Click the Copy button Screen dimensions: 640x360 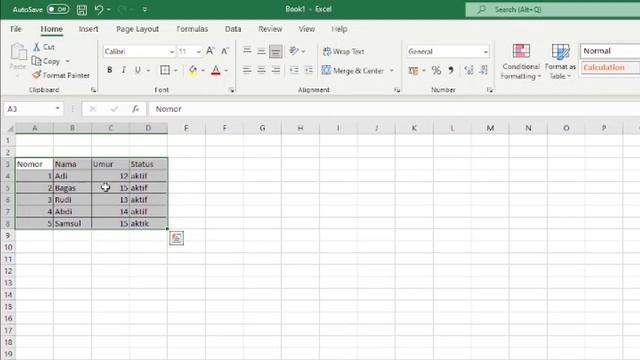click(47, 61)
